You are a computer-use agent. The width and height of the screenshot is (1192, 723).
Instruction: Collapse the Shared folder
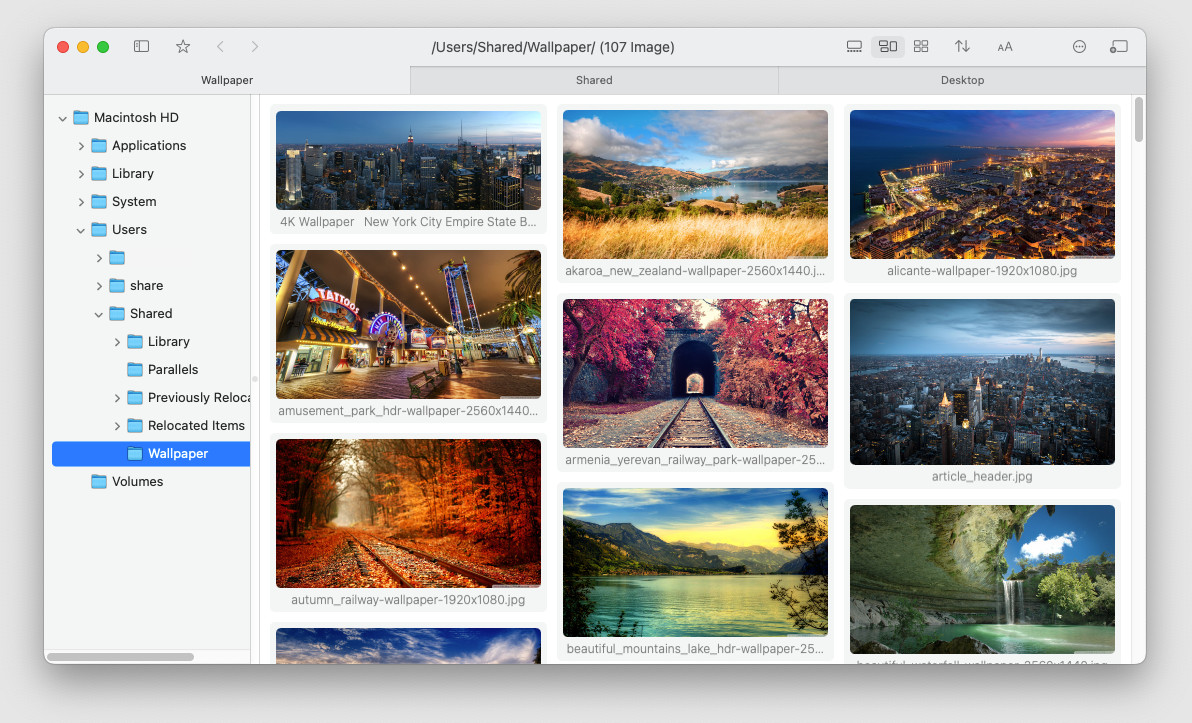click(99, 314)
